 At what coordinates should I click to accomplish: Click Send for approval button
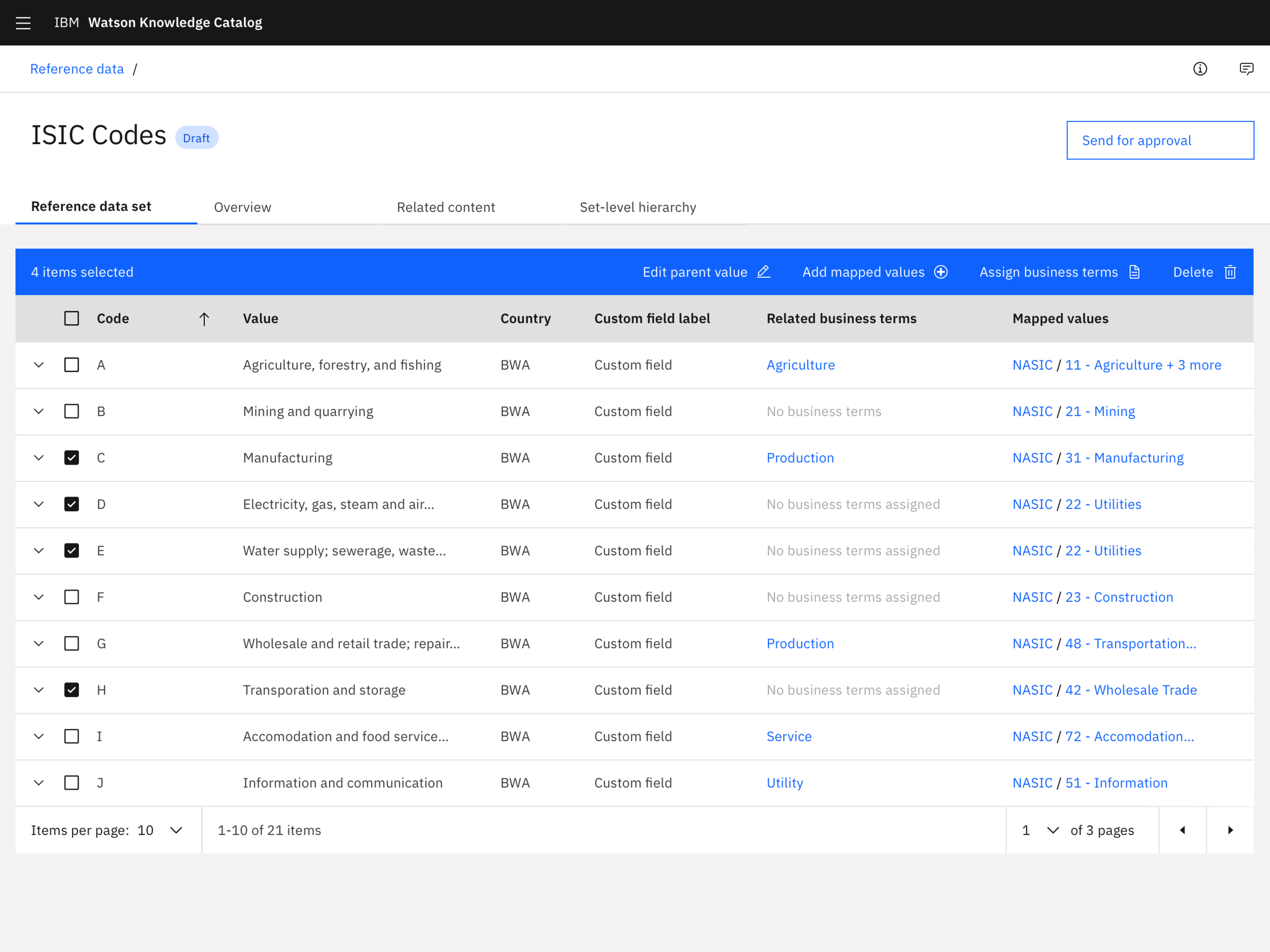click(x=1159, y=141)
